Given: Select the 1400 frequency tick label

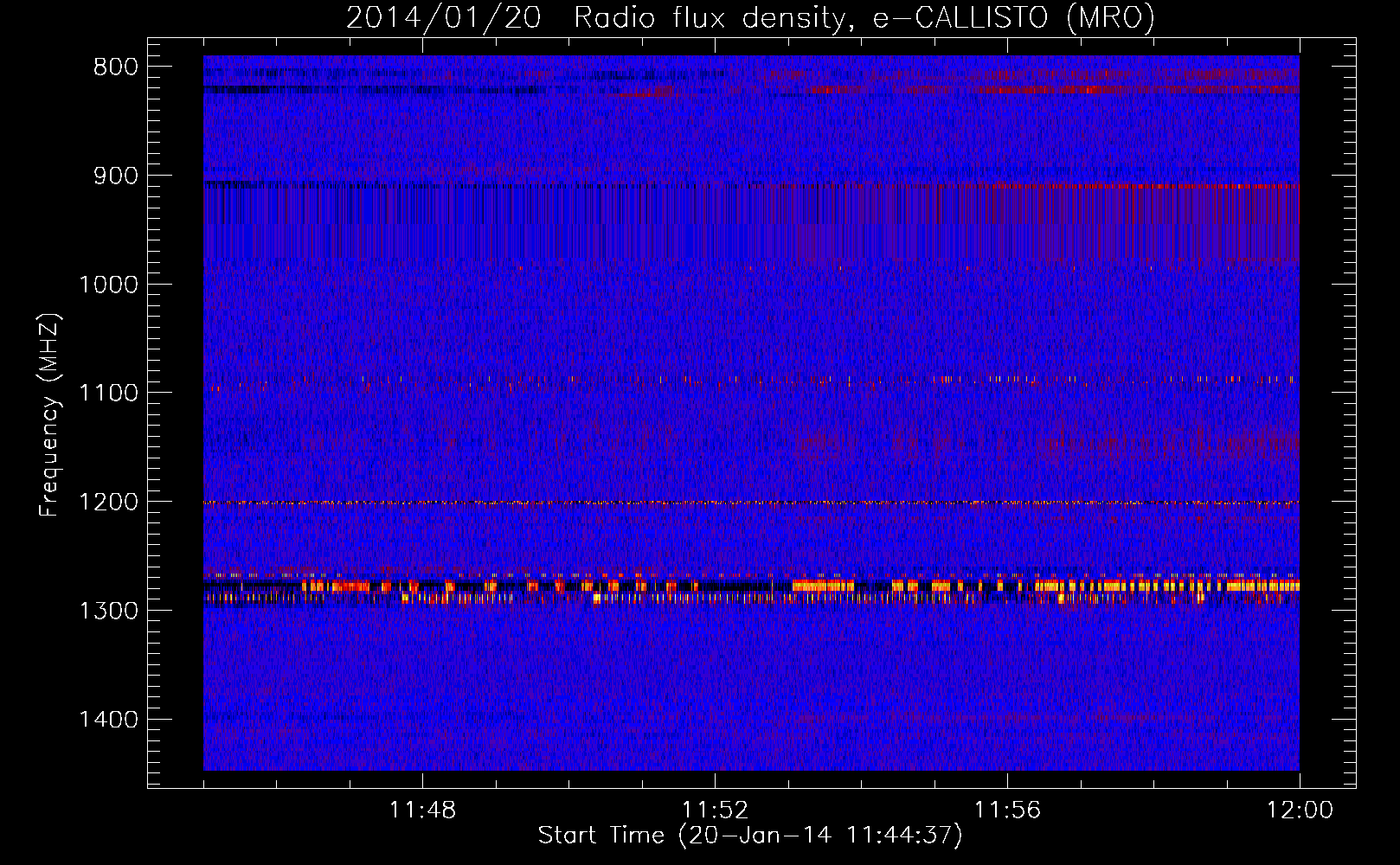Looking at the screenshot, I should pos(108,720).
